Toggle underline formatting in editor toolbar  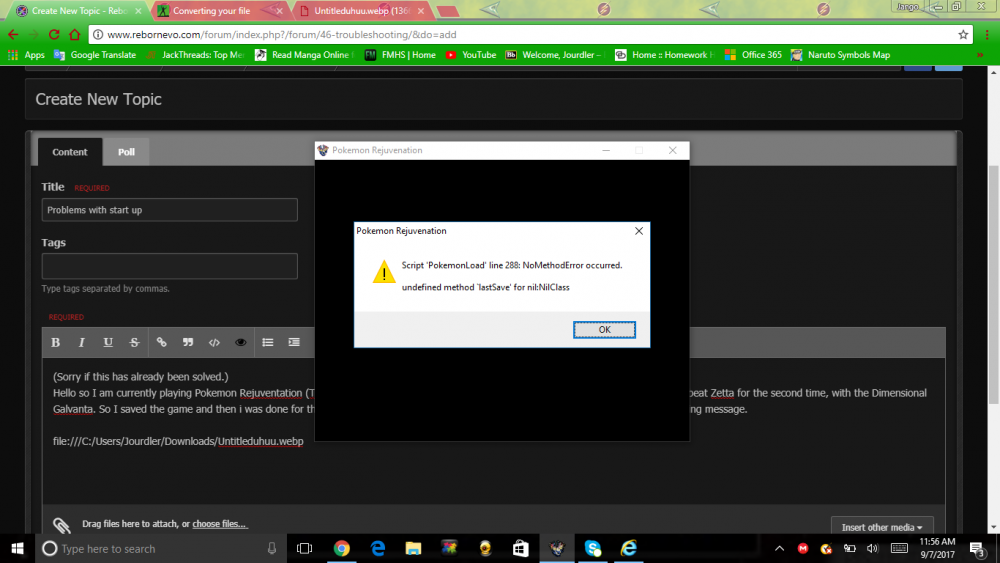click(108, 342)
